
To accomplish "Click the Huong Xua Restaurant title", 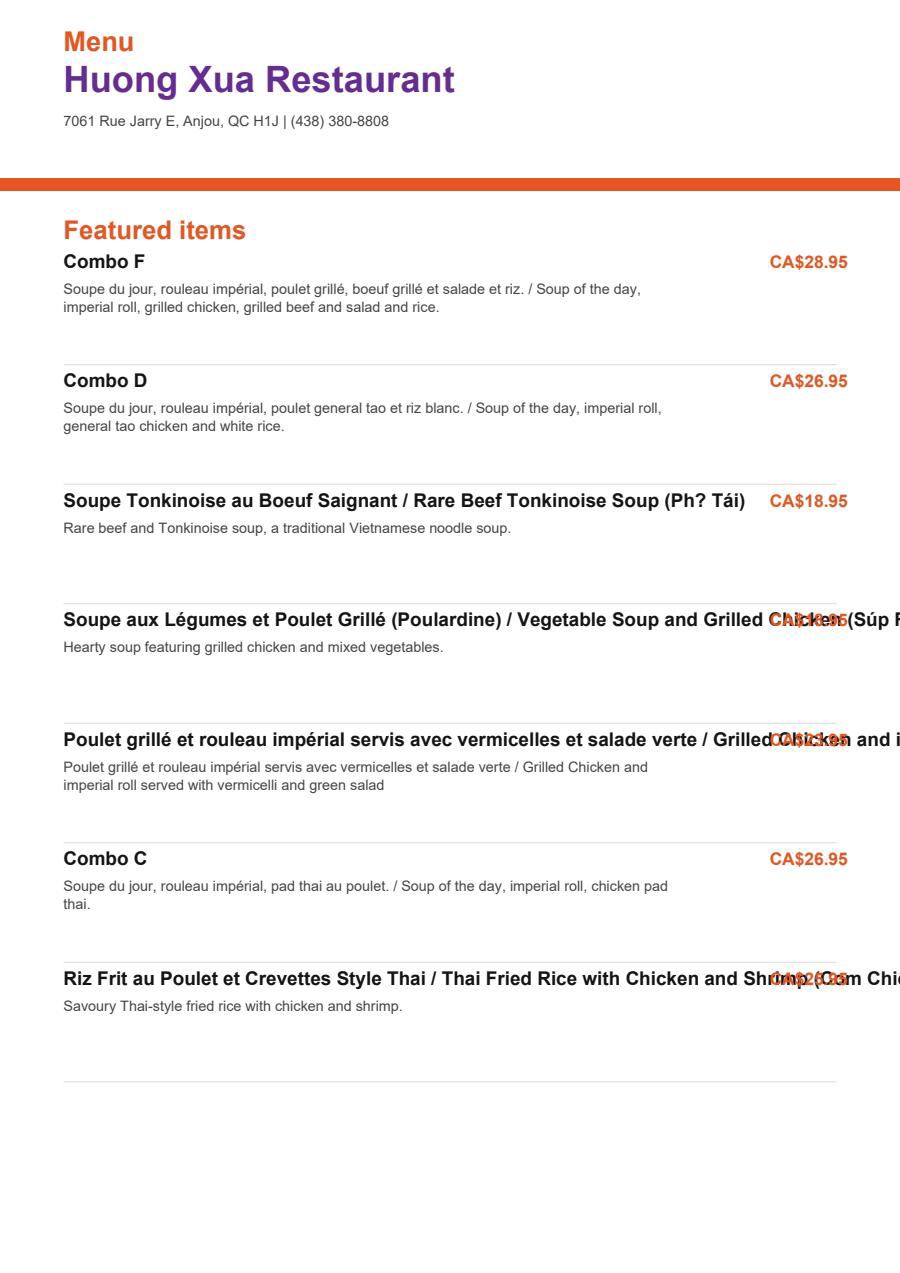I will (x=259, y=80).
